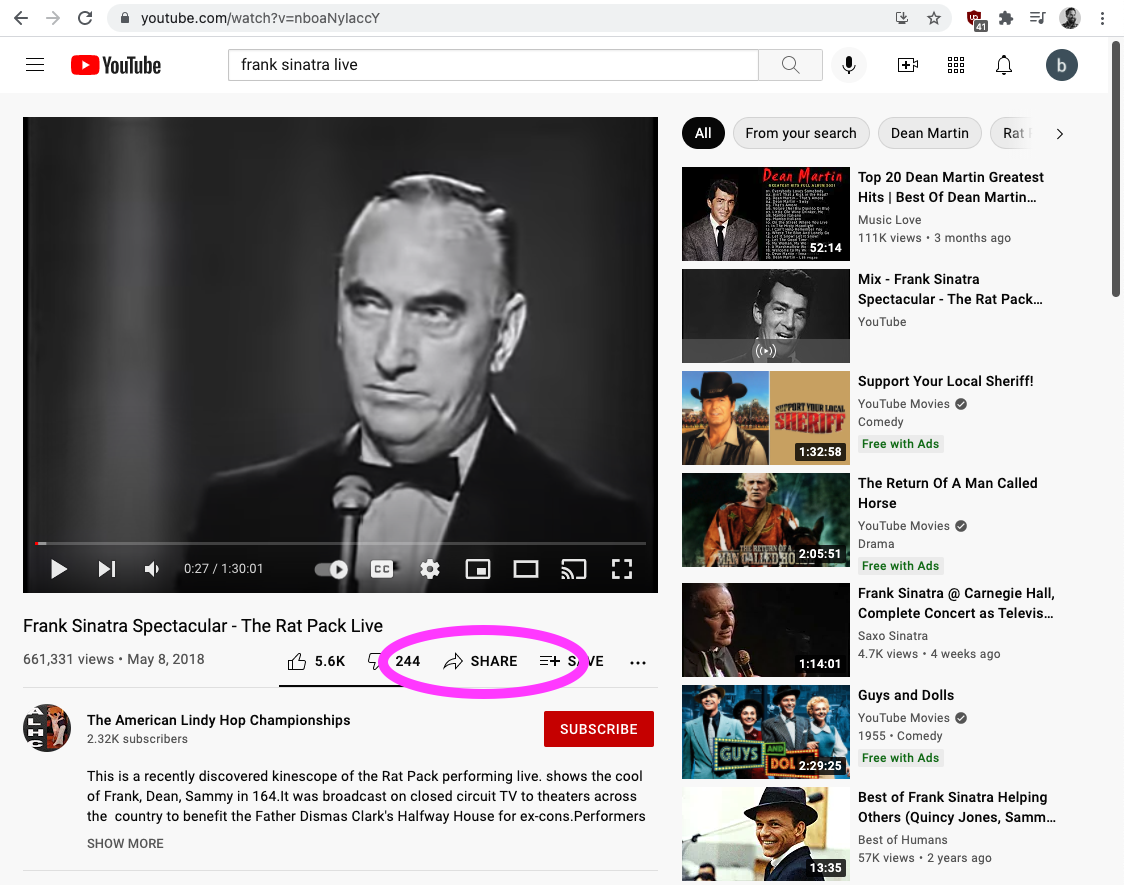Go forward to the next page
The height and width of the screenshot is (885, 1124).
pyautogui.click(x=53, y=18)
